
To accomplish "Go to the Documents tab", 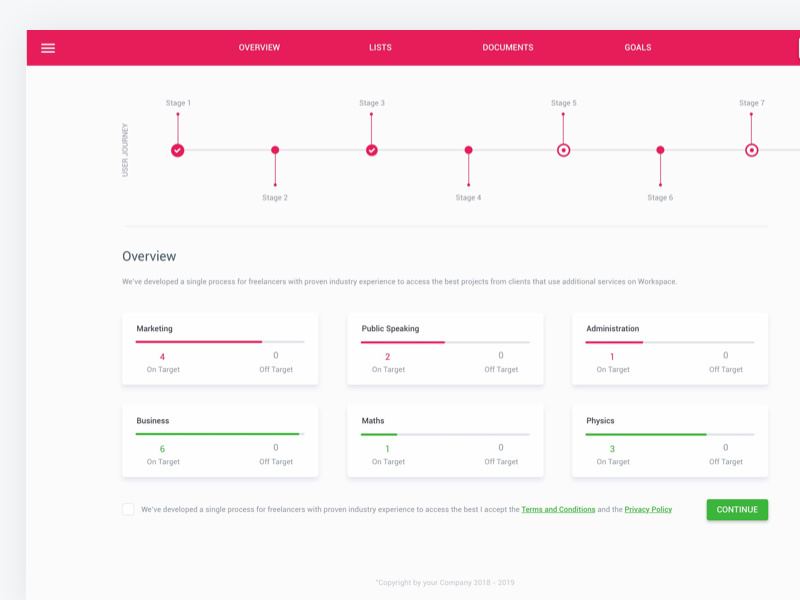I will tap(508, 47).
